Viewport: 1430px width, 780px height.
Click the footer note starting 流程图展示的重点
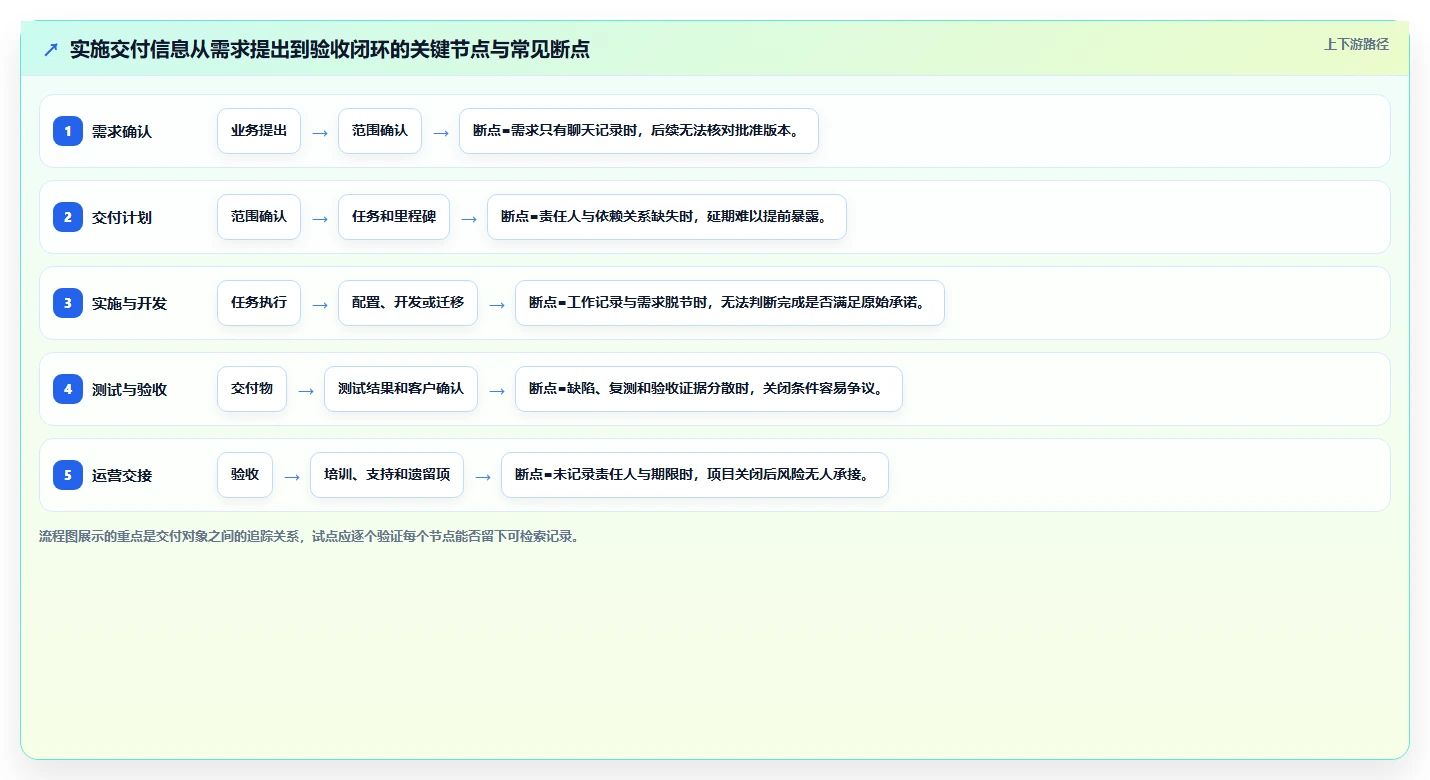pyautogui.click(x=310, y=536)
